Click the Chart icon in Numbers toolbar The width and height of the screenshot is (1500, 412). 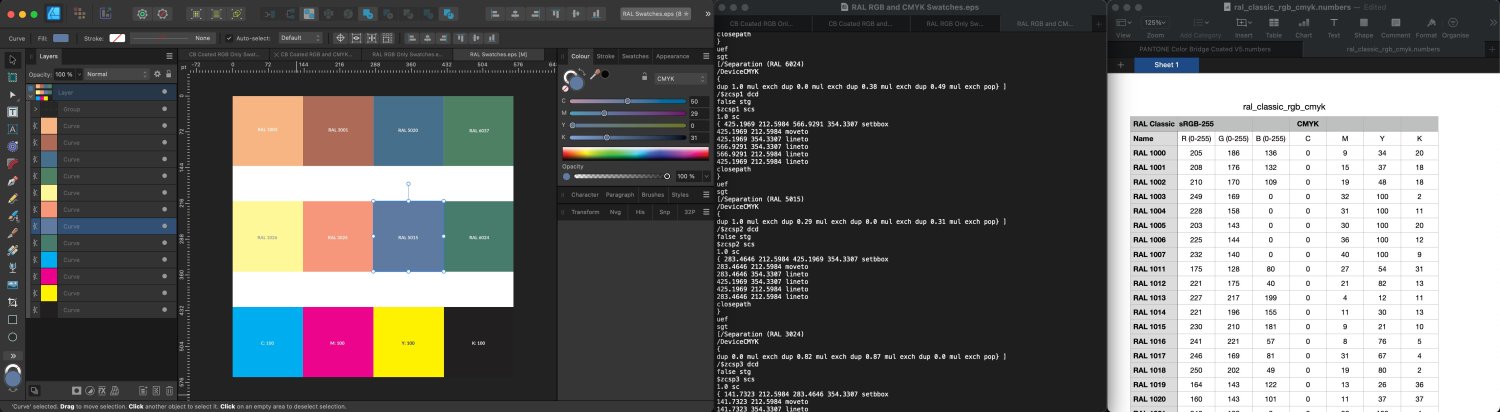click(x=1303, y=24)
